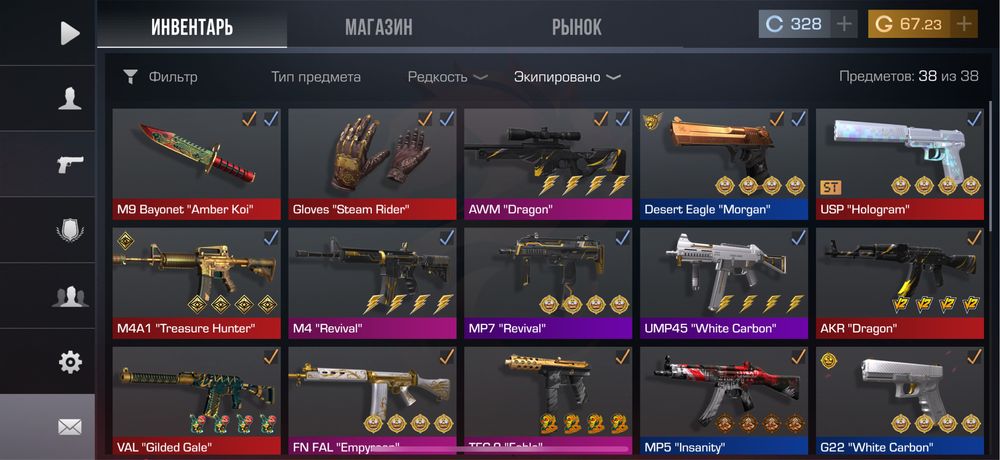Switch to the МАГАЗИН tab
Image resolution: width=1000 pixels, height=460 pixels.
tap(379, 27)
